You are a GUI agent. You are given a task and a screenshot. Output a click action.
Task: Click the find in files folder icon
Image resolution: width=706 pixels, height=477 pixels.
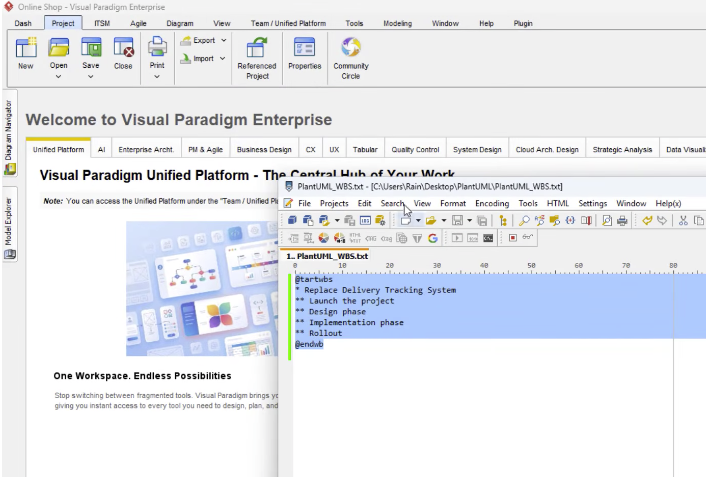555,220
